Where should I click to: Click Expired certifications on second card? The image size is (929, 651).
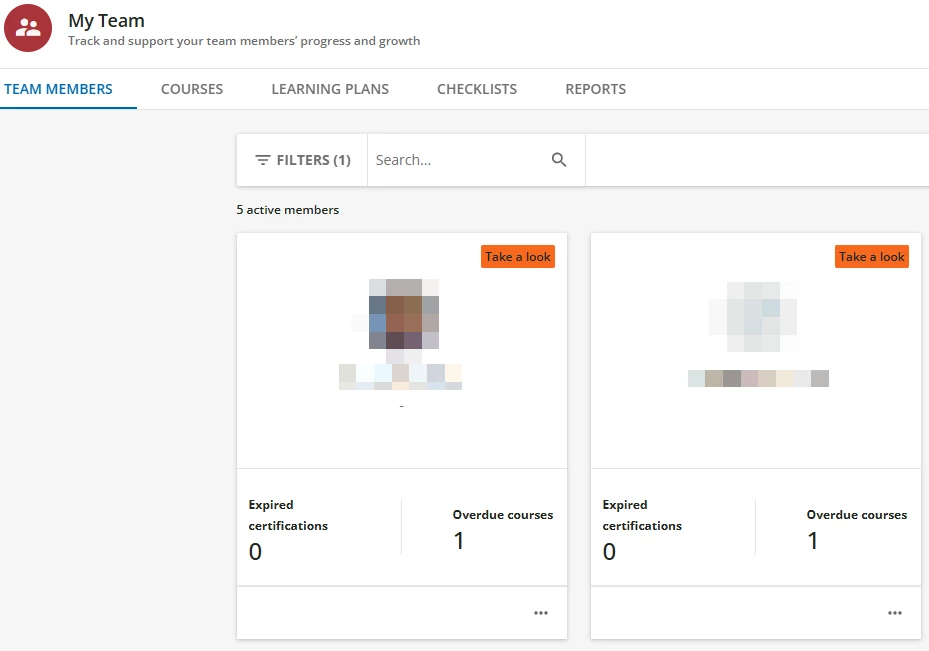click(x=642, y=515)
